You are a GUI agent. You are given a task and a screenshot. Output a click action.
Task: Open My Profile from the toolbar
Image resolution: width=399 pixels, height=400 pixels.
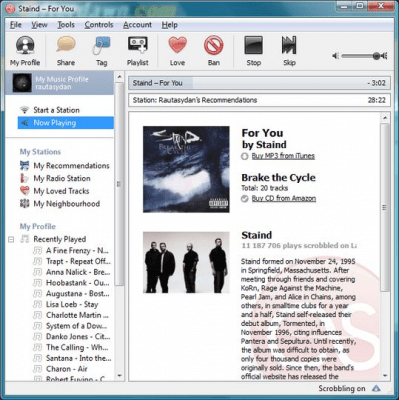(25, 50)
